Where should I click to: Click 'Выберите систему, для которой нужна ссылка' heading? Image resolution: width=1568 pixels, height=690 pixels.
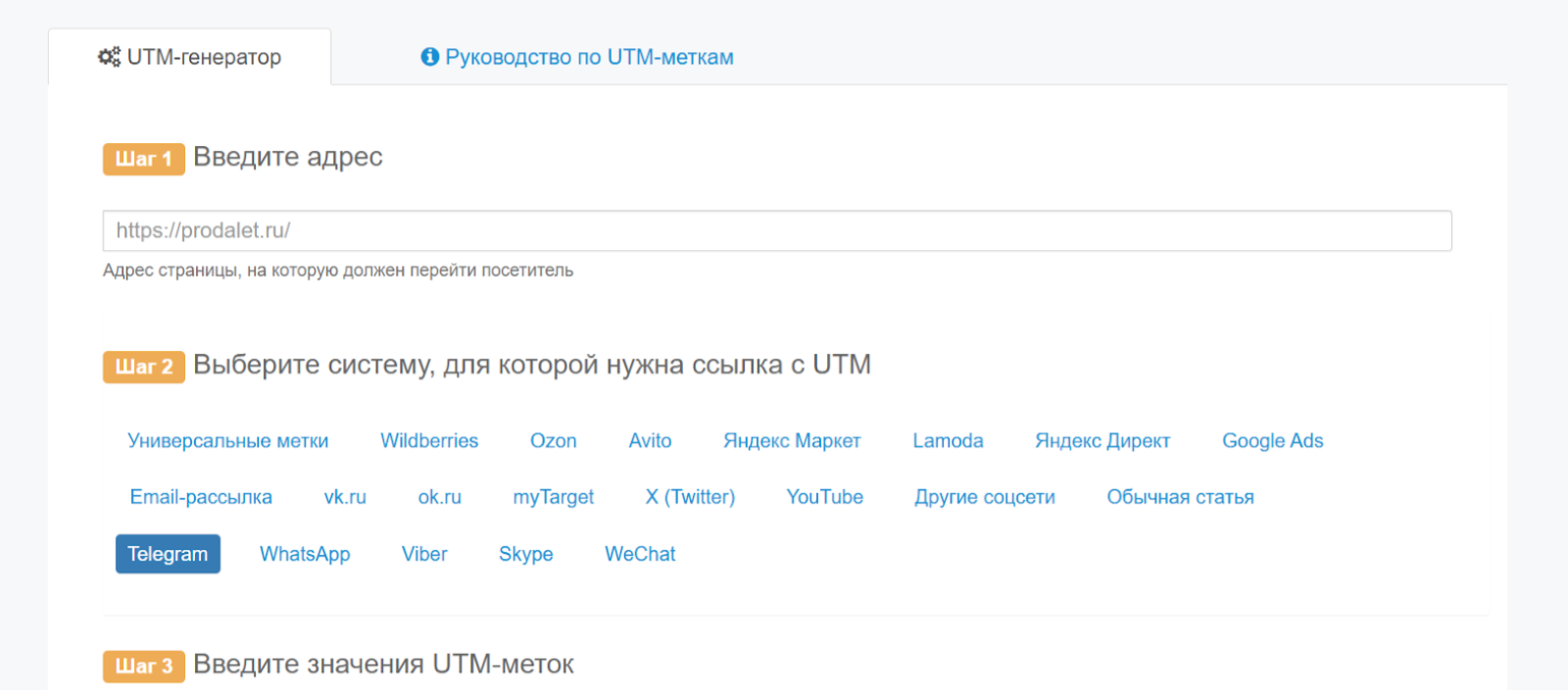532,365
